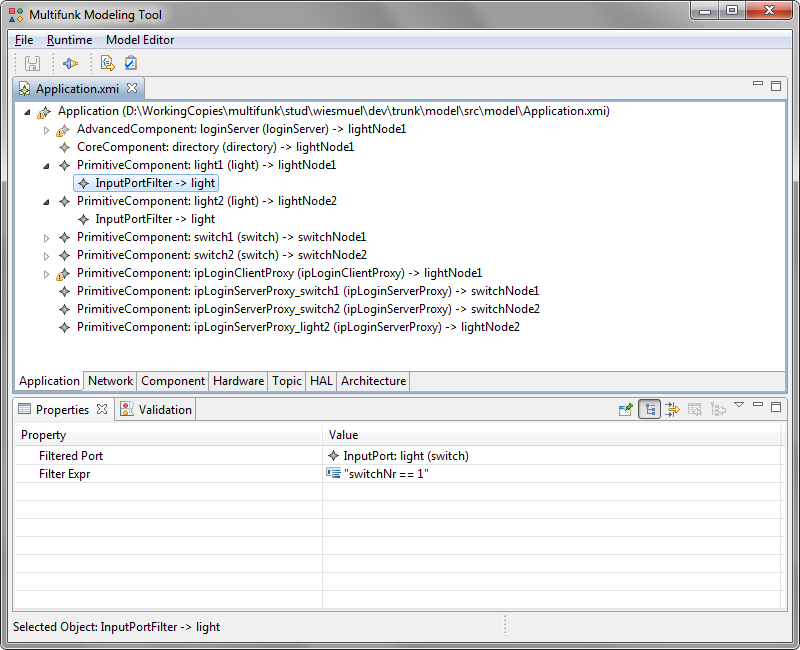Click the star icon of ipLoginServerProxy_light2
Screen dimensions: 800x650
(64, 327)
